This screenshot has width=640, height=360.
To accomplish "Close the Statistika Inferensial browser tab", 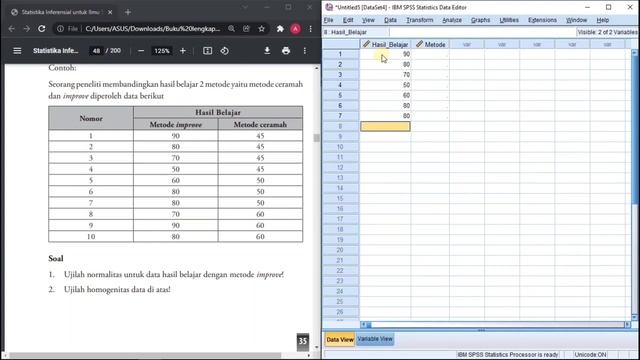I will (x=110, y=12).
